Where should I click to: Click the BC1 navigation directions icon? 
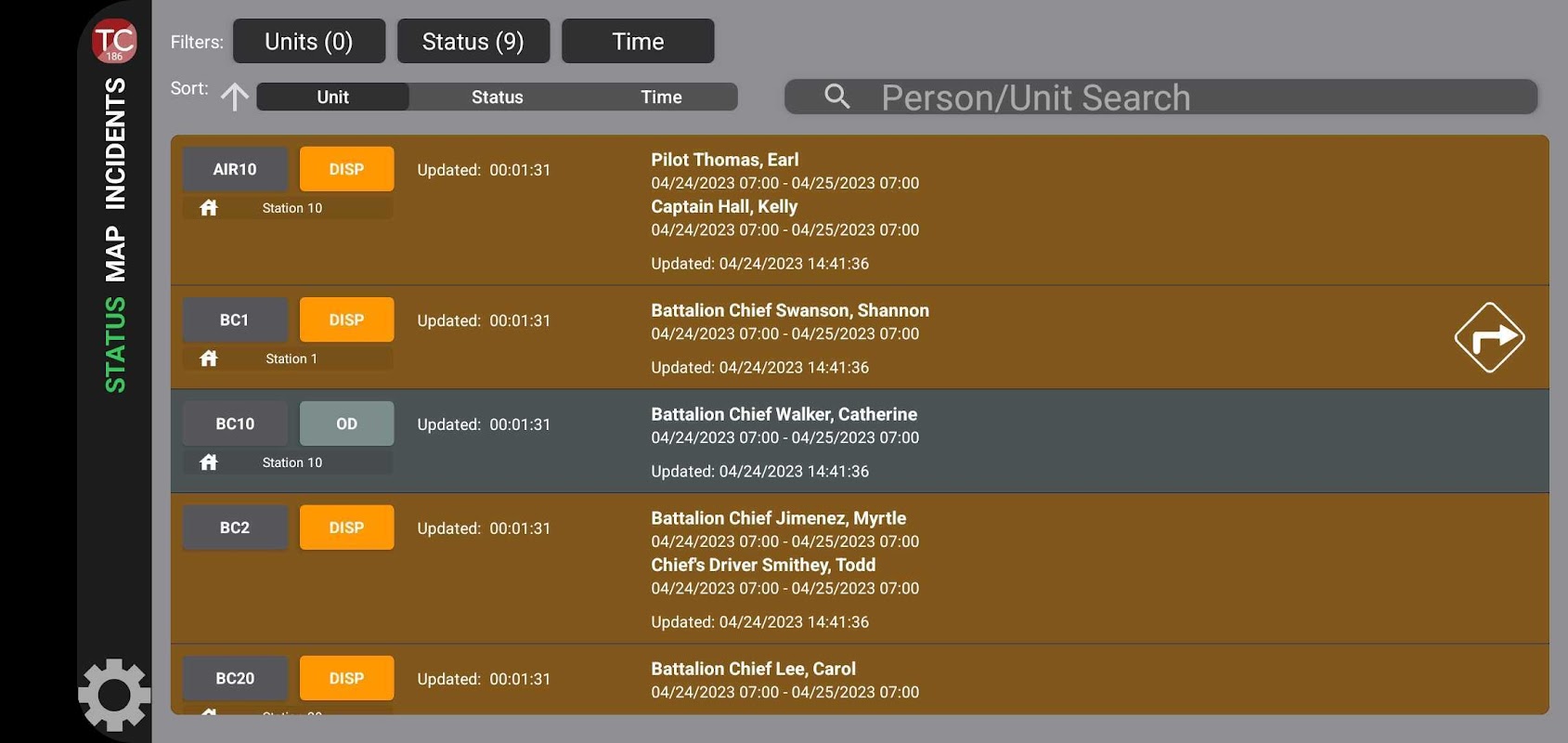[x=1489, y=337]
